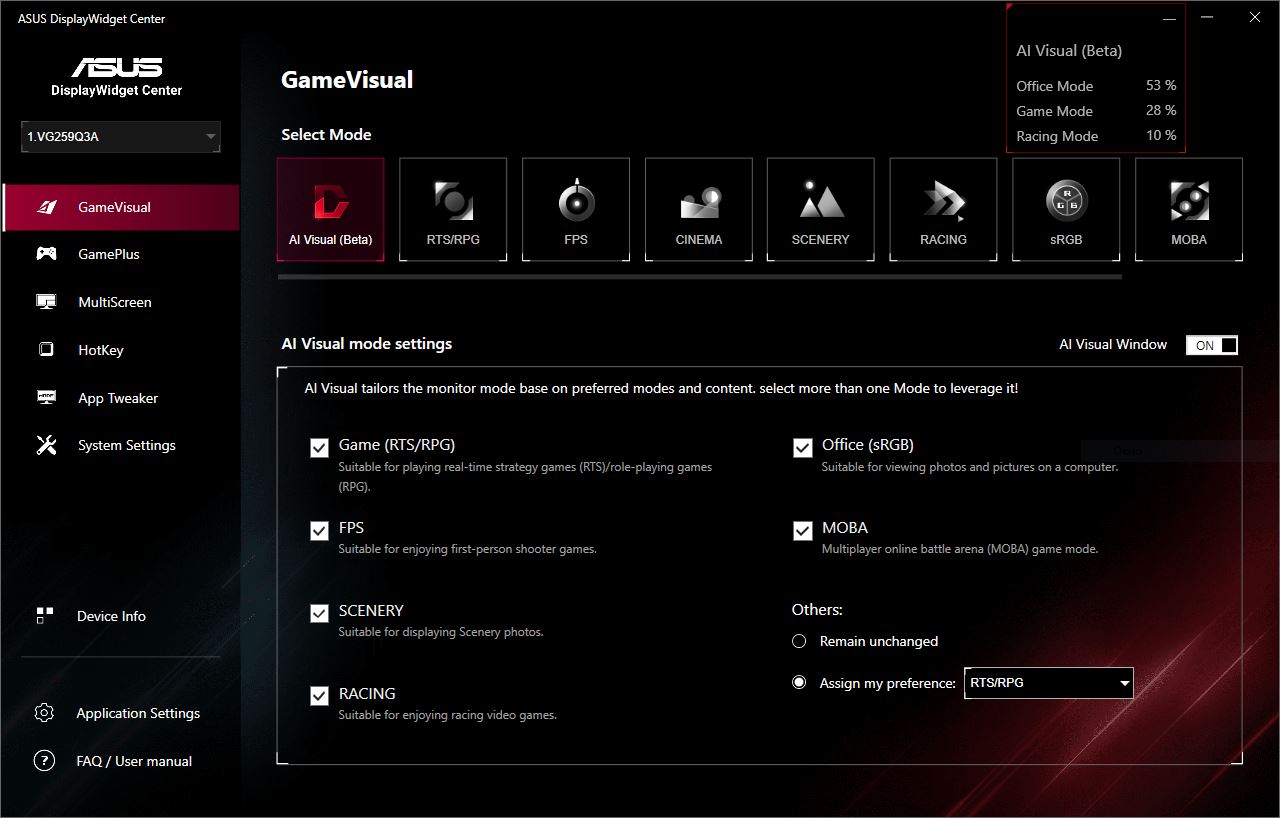This screenshot has height=818, width=1280.
Task: Select the Remain unchanged radio button
Action: click(x=799, y=641)
